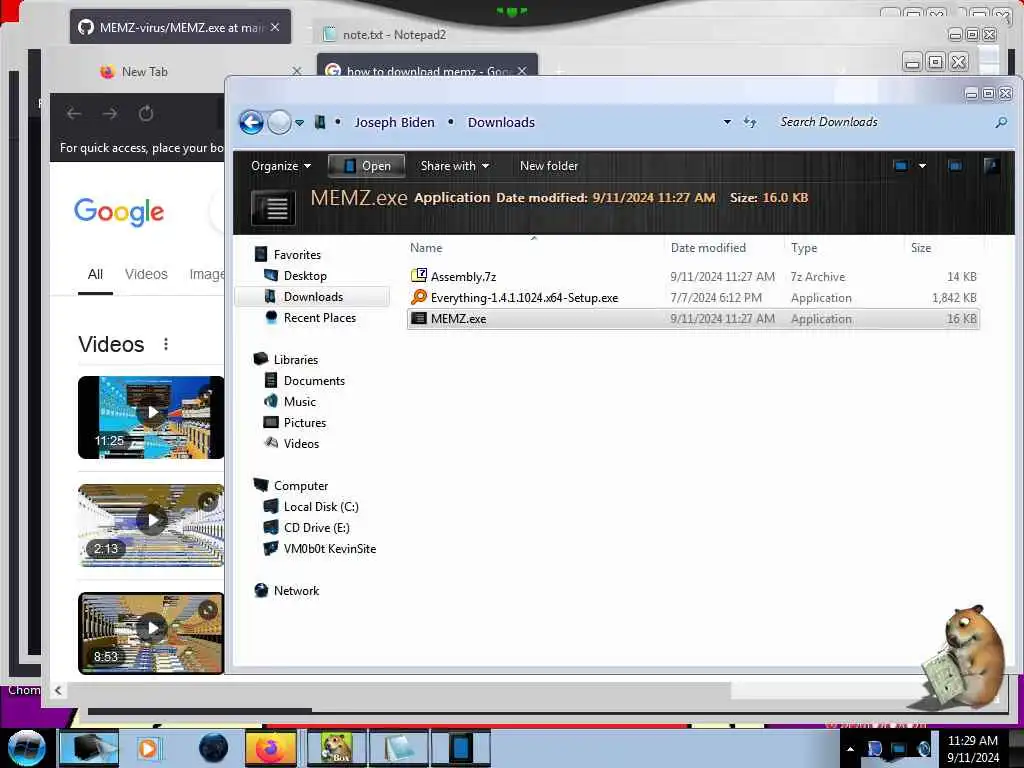Close the MEMZ-virus GitHub tab
1024x768 pixels.
[275, 27]
